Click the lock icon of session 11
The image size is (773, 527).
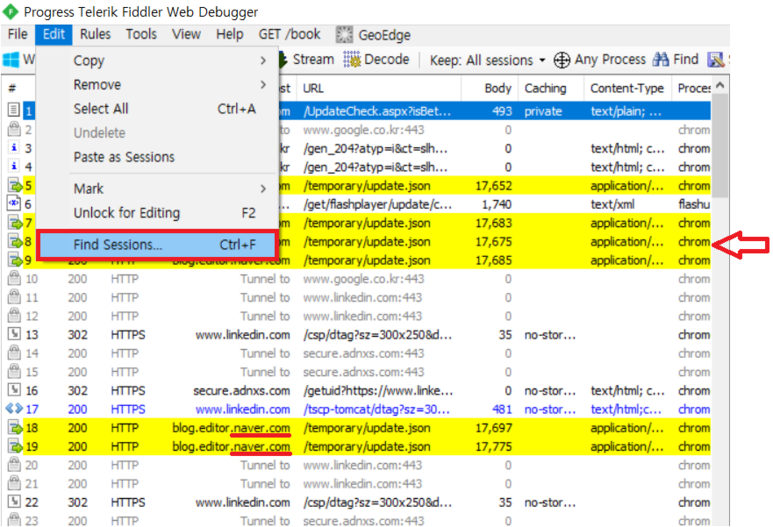point(14,297)
